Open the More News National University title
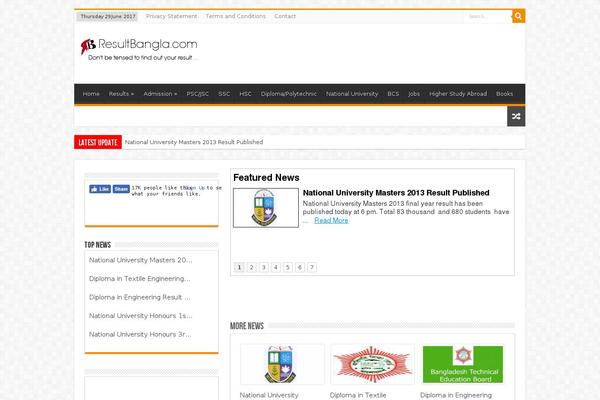Image resolution: width=600 pixels, height=400 pixels. (x=269, y=395)
